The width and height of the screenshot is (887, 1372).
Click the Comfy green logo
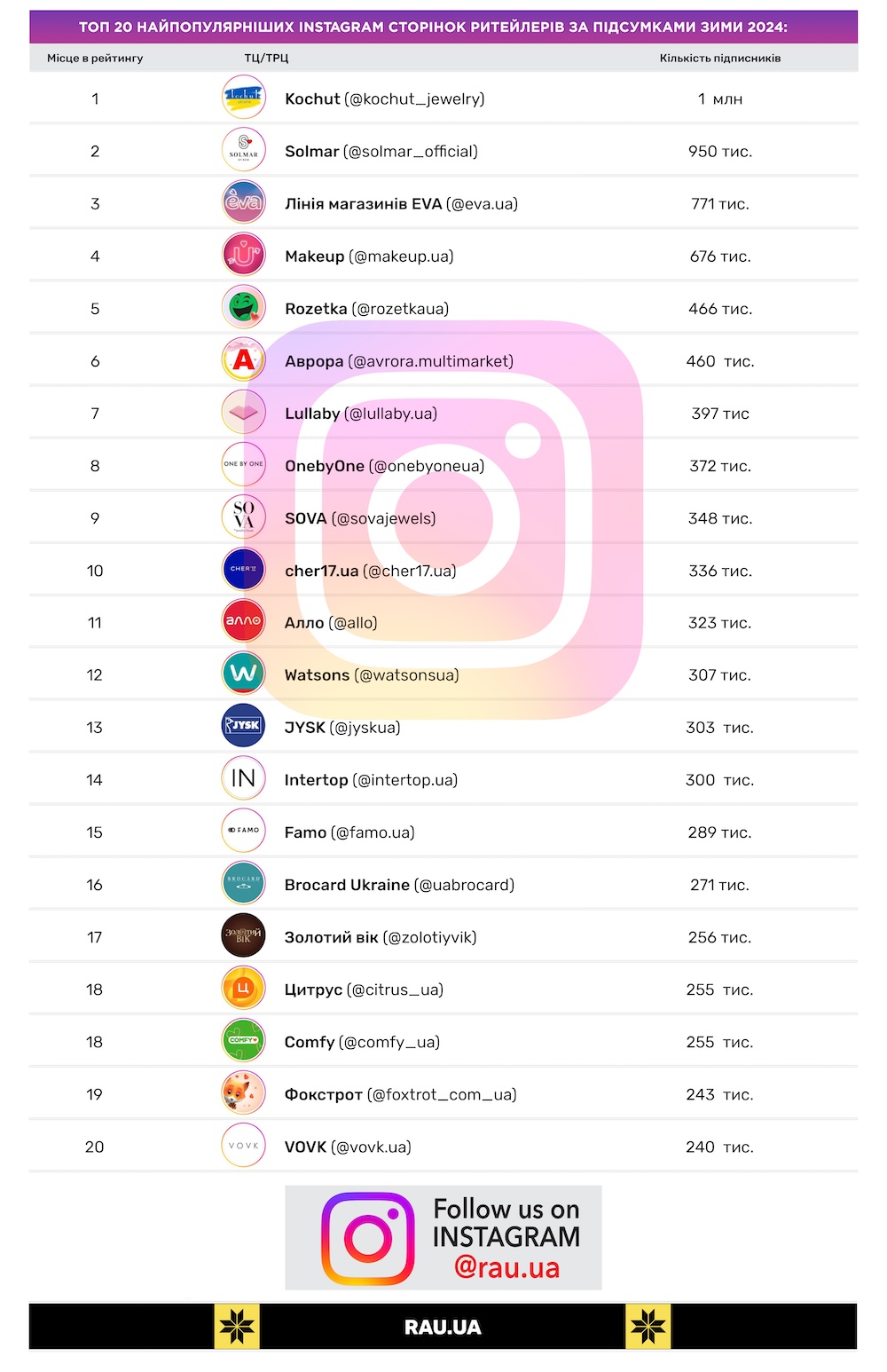tap(243, 1040)
